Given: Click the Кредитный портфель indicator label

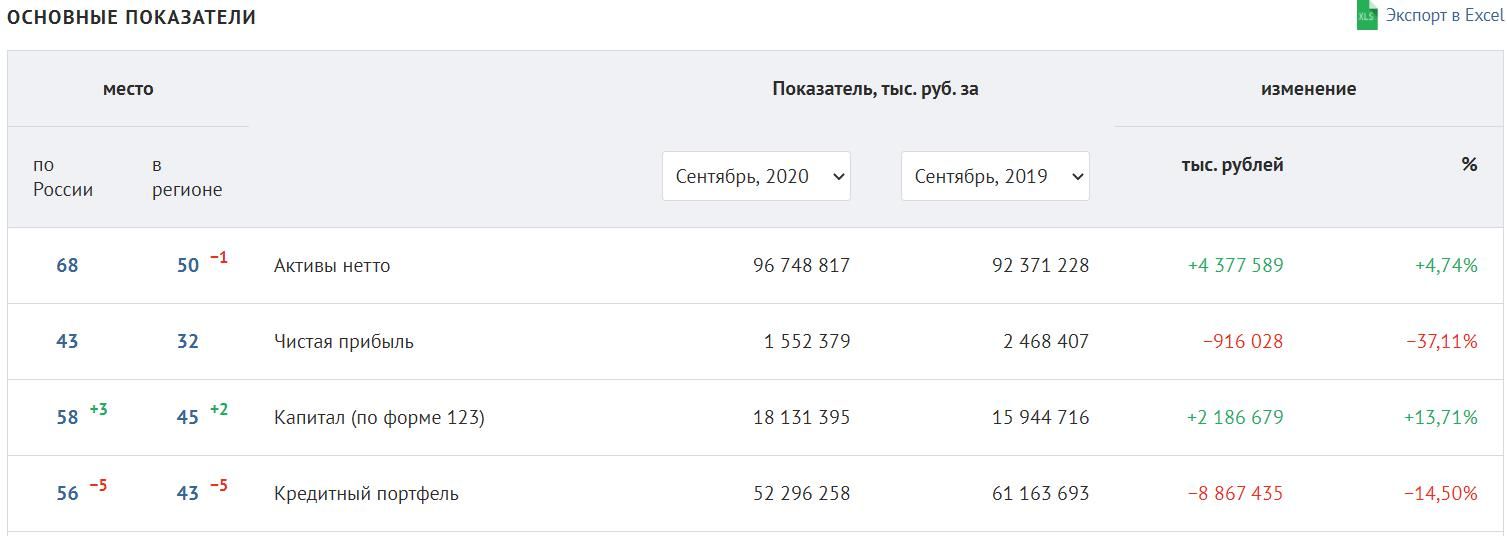Looking at the screenshot, I should (366, 494).
